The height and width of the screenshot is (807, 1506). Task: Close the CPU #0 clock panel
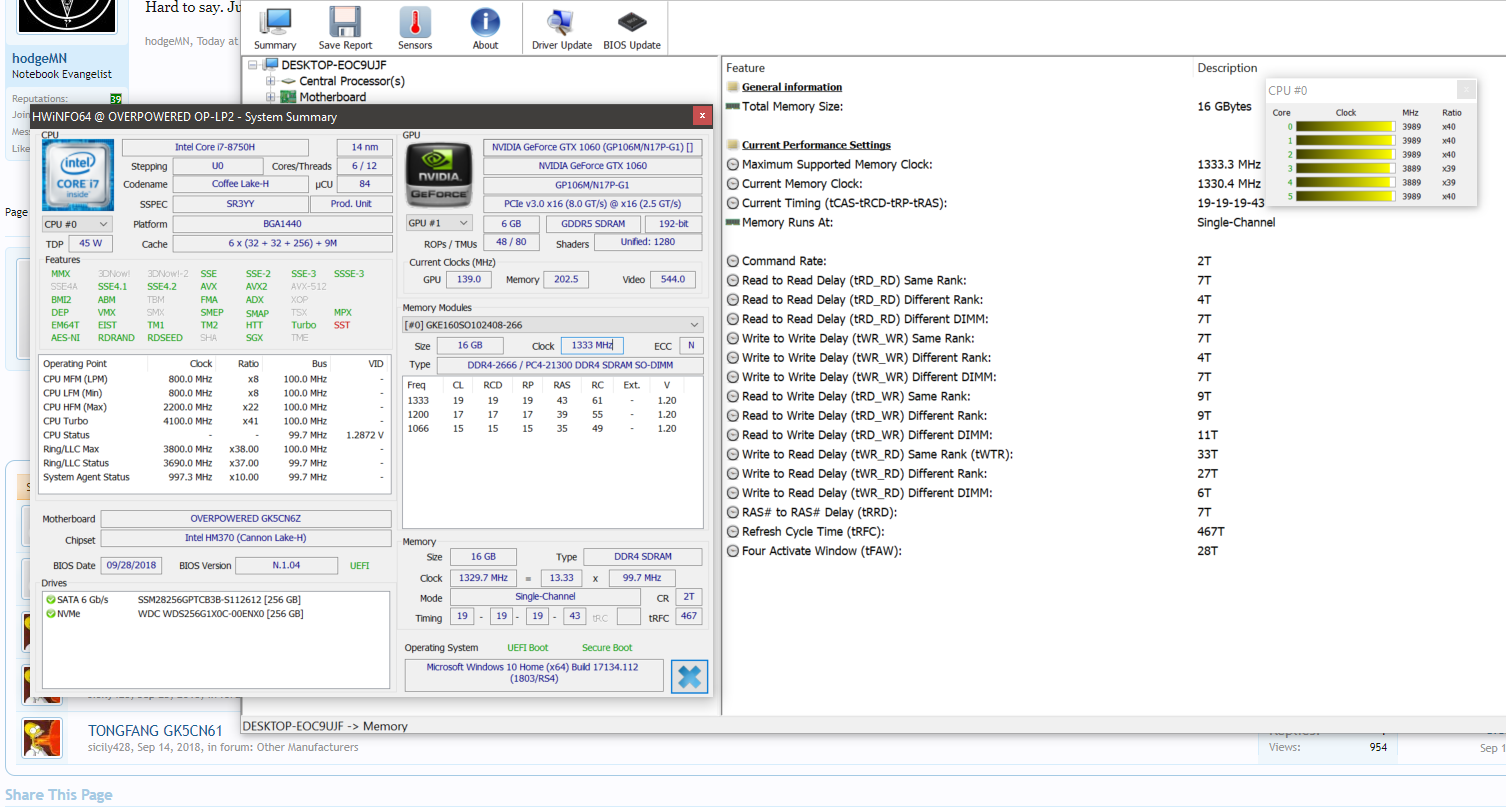pyautogui.click(x=1466, y=90)
